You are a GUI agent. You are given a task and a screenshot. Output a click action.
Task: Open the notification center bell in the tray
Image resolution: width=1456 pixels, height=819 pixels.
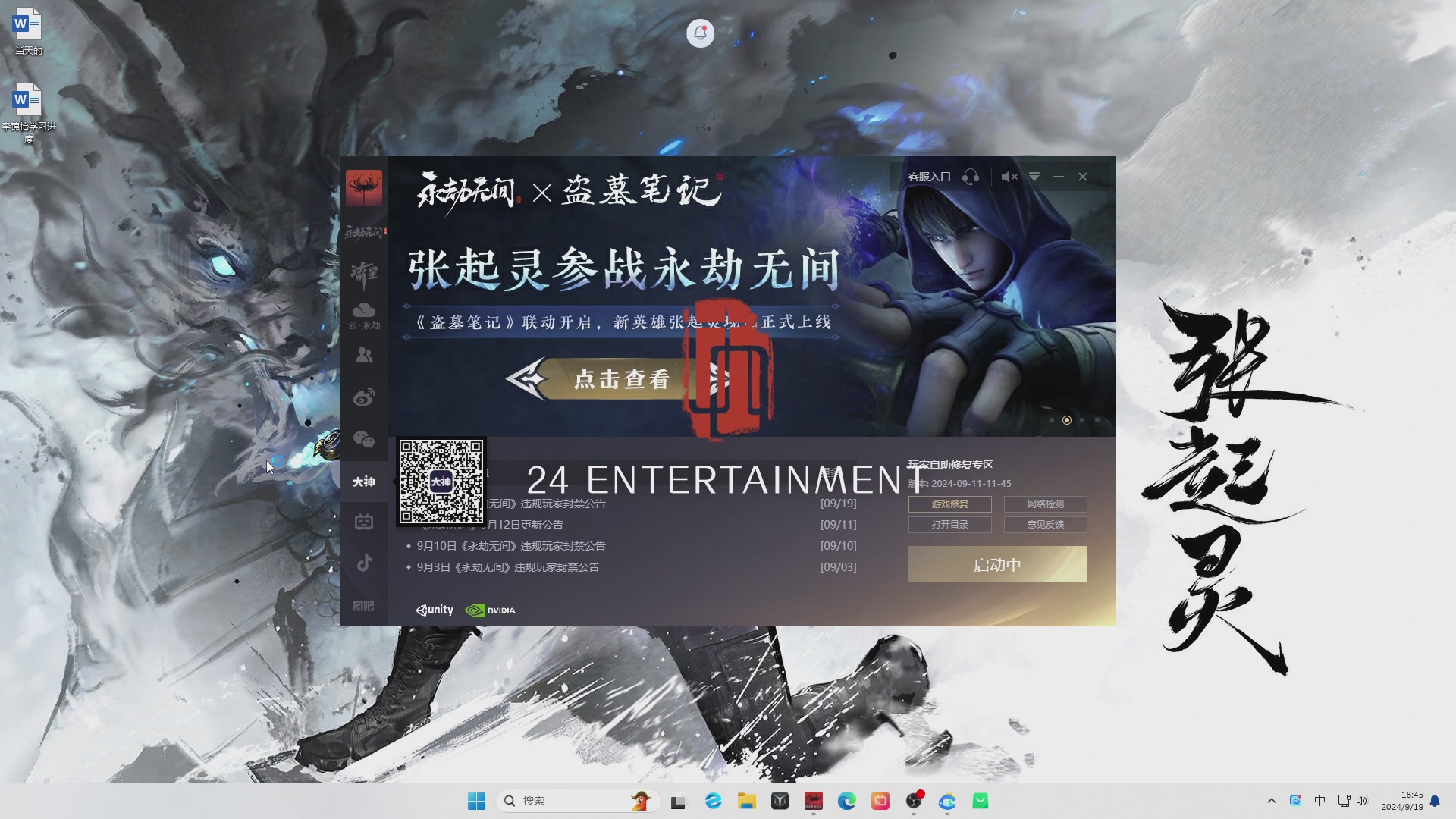(1435, 801)
